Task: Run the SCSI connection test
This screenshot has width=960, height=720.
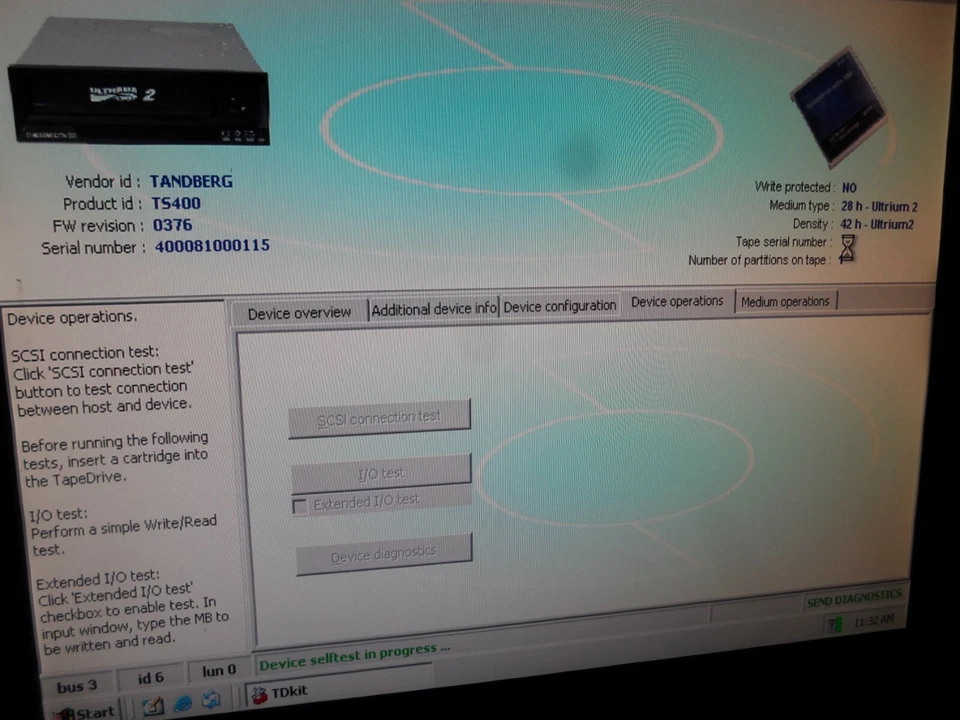Action: pos(380,417)
